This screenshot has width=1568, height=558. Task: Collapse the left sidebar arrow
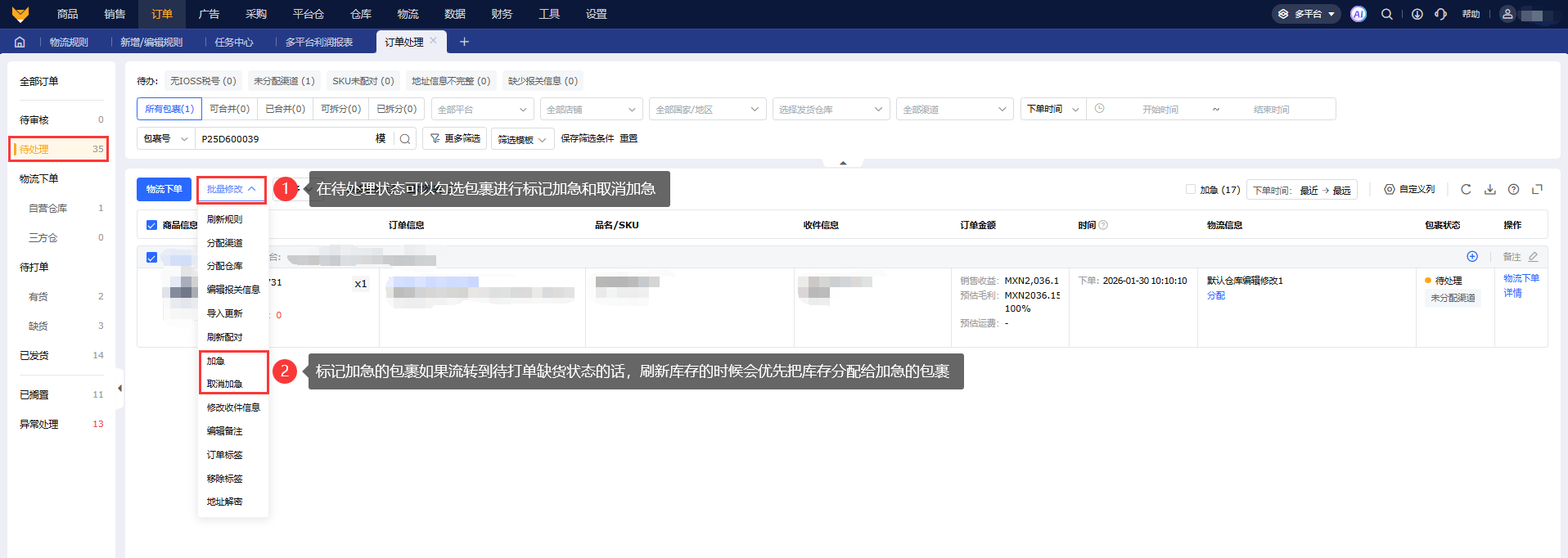(119, 389)
